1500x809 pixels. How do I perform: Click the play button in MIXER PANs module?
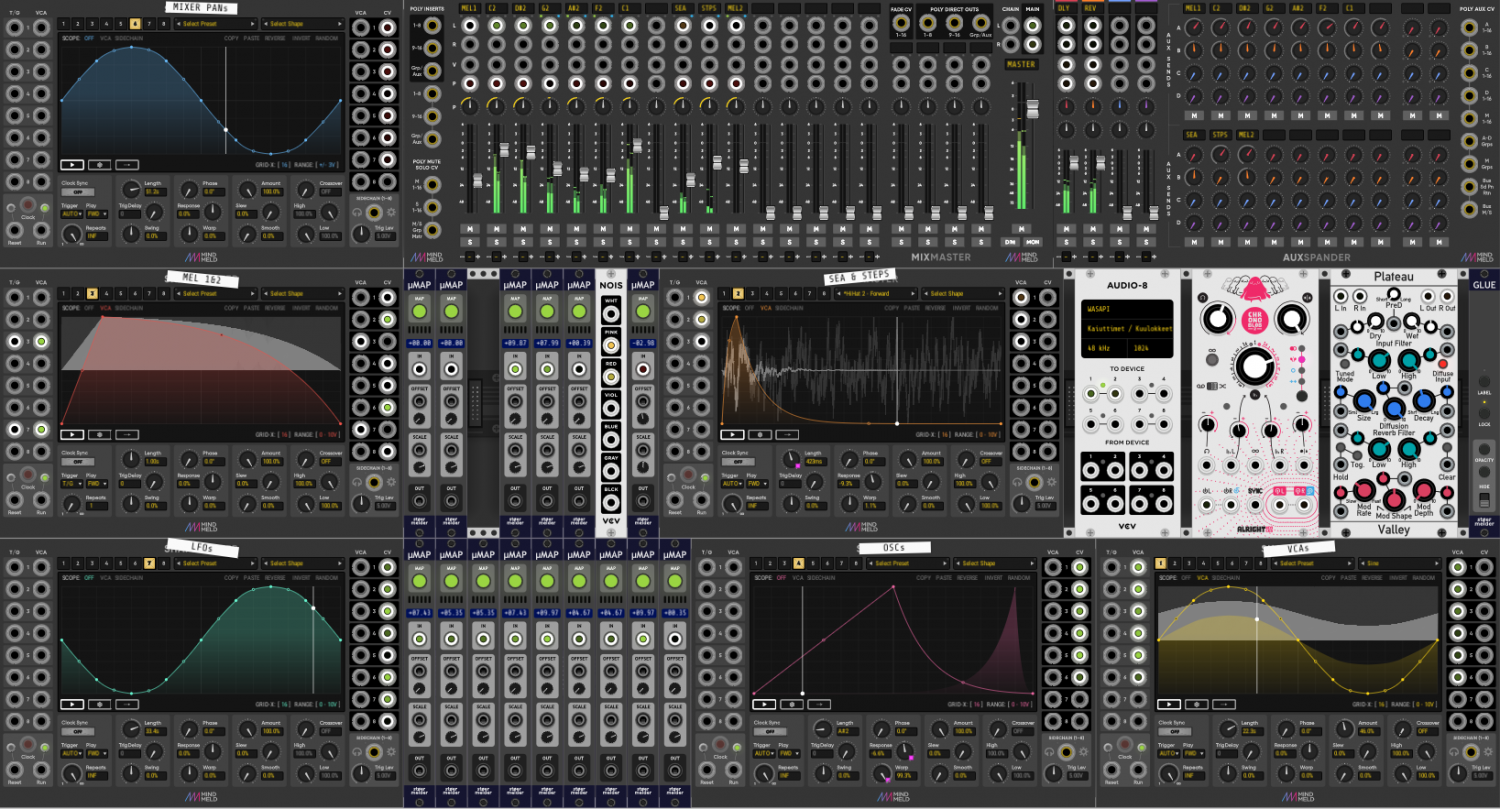[x=72, y=164]
